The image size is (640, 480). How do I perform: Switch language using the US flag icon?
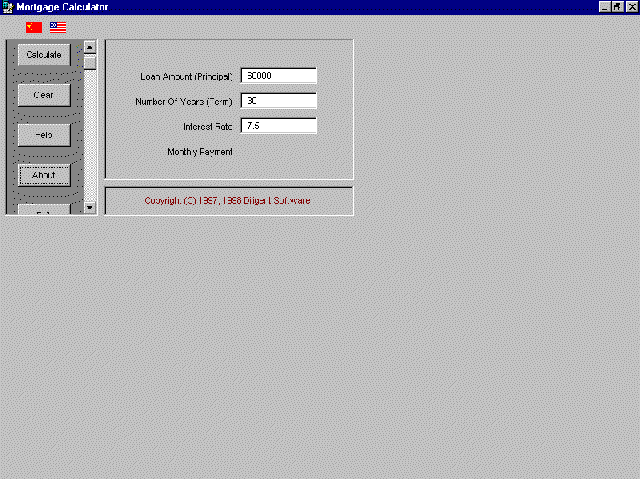coord(58,27)
